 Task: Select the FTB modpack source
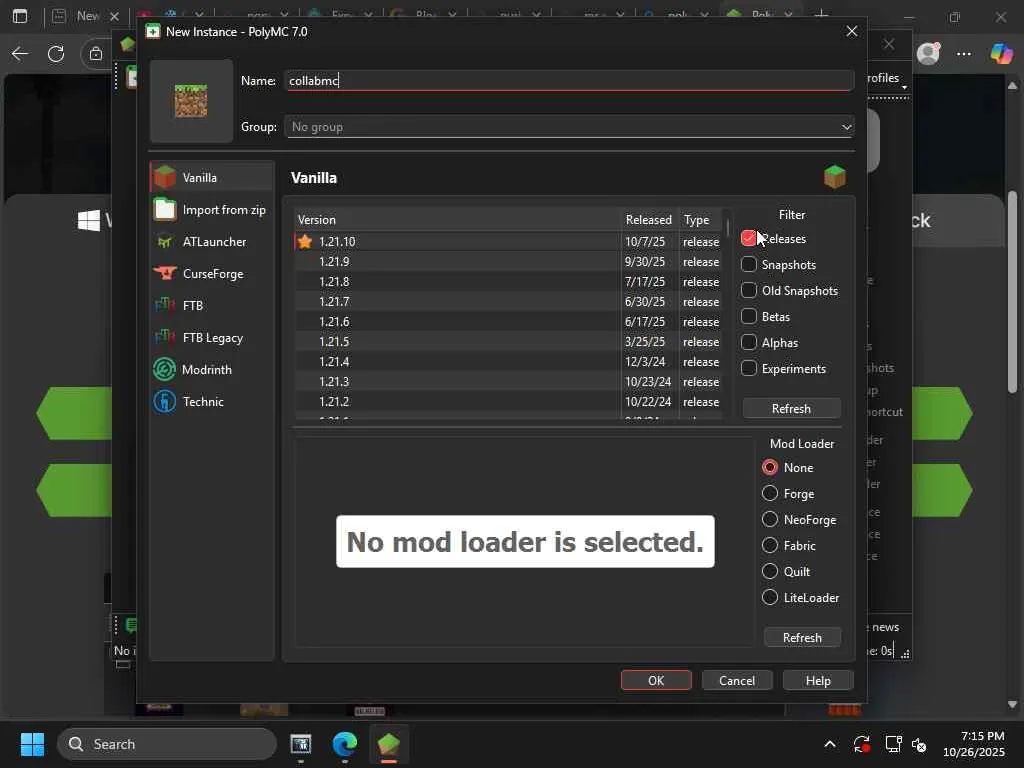[x=212, y=306]
